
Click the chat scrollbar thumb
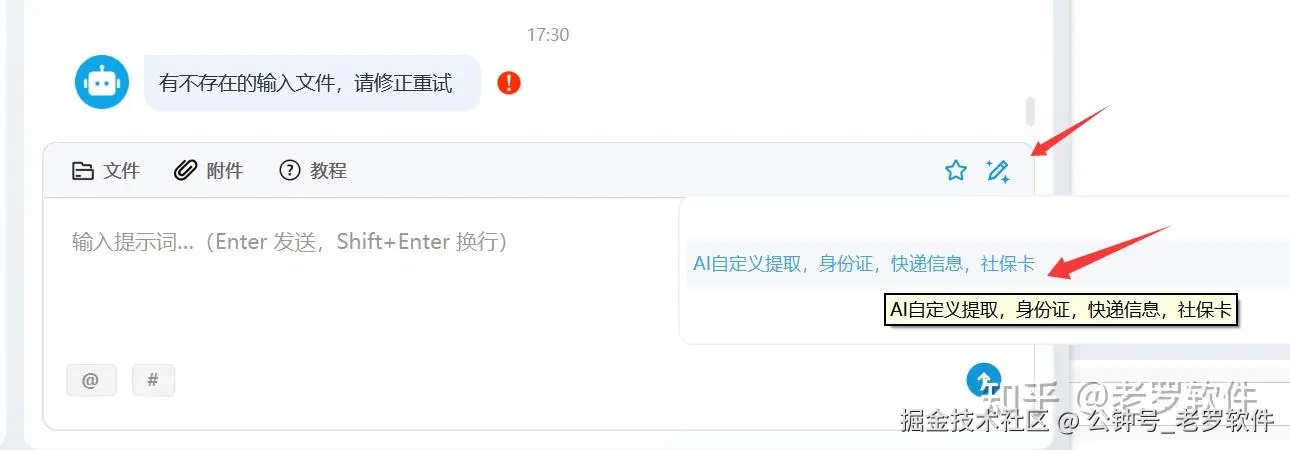coord(1030,111)
